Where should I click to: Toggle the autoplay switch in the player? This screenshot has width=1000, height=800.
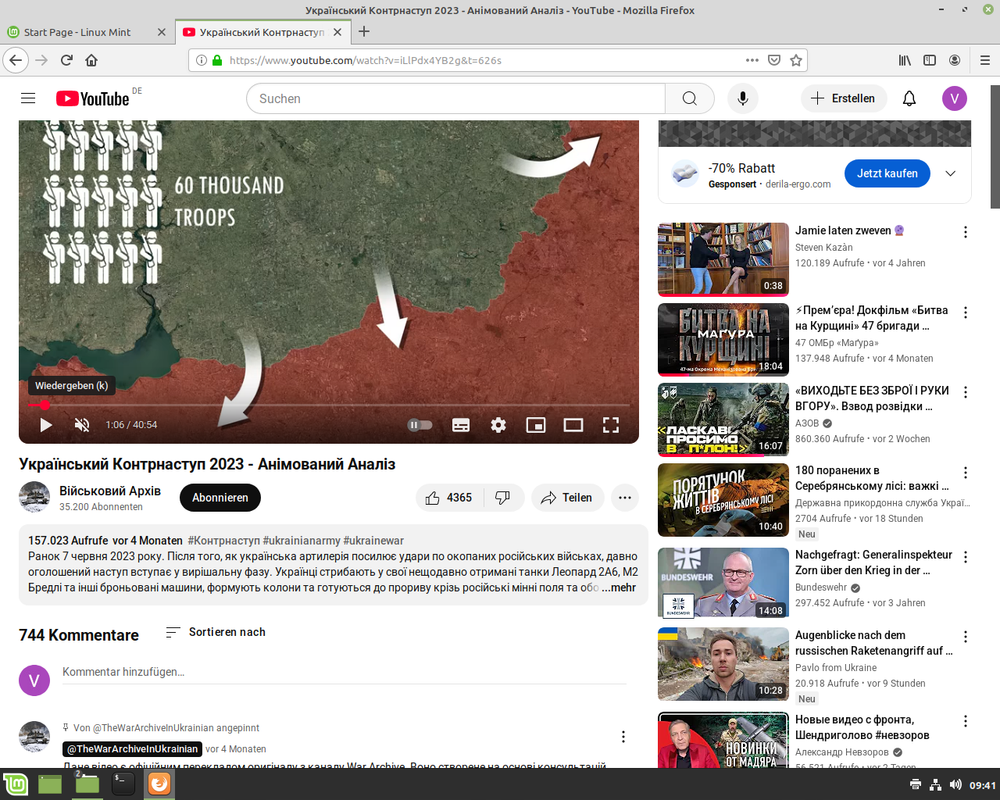coord(420,425)
